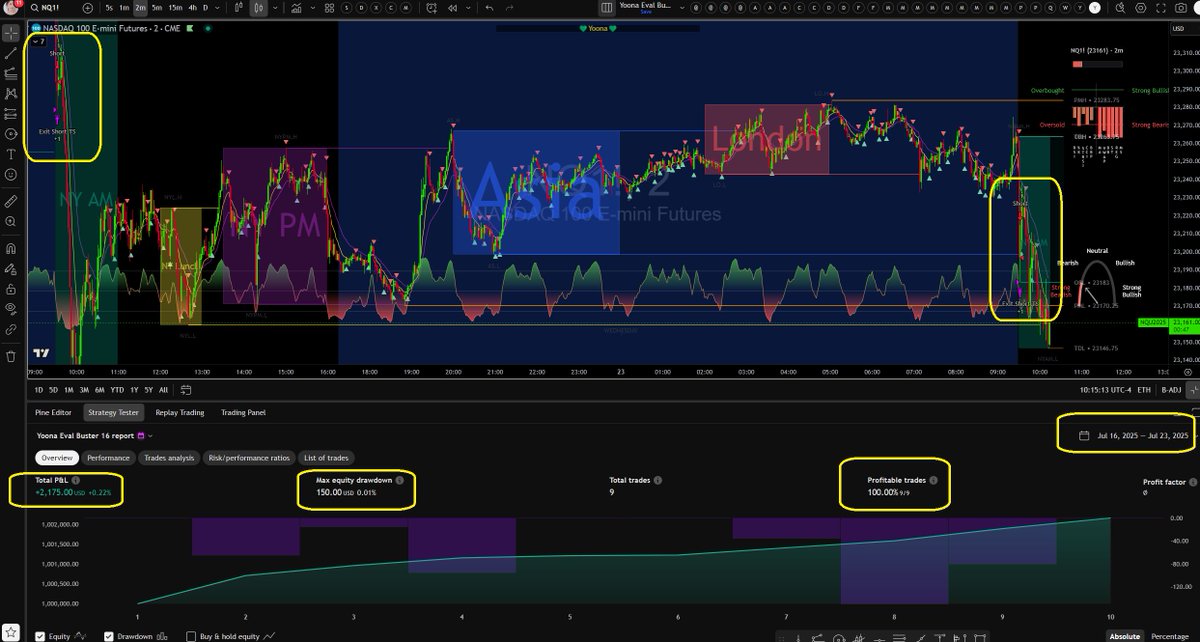
Task: Switch to the List of trades tab
Action: coord(326,457)
